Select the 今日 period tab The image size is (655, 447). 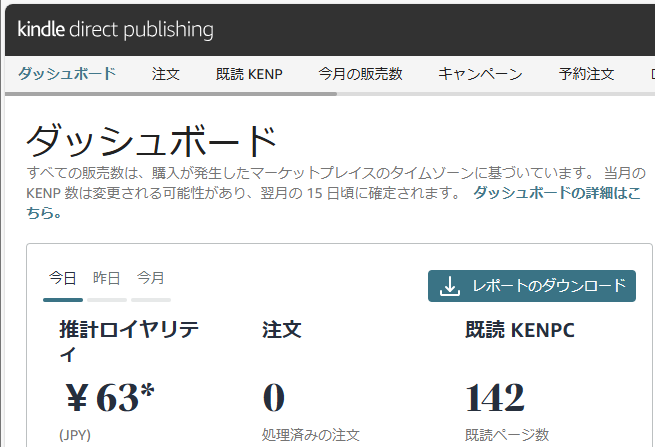click(63, 278)
